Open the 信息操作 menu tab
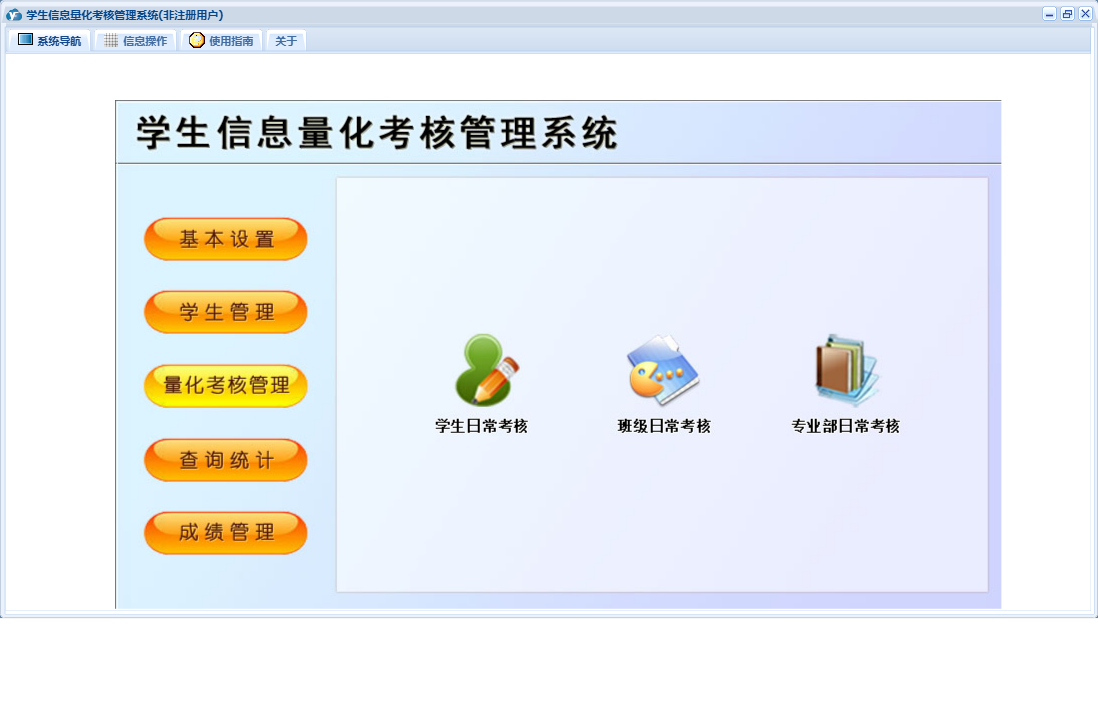The width and height of the screenshot is (1098, 716). point(136,41)
